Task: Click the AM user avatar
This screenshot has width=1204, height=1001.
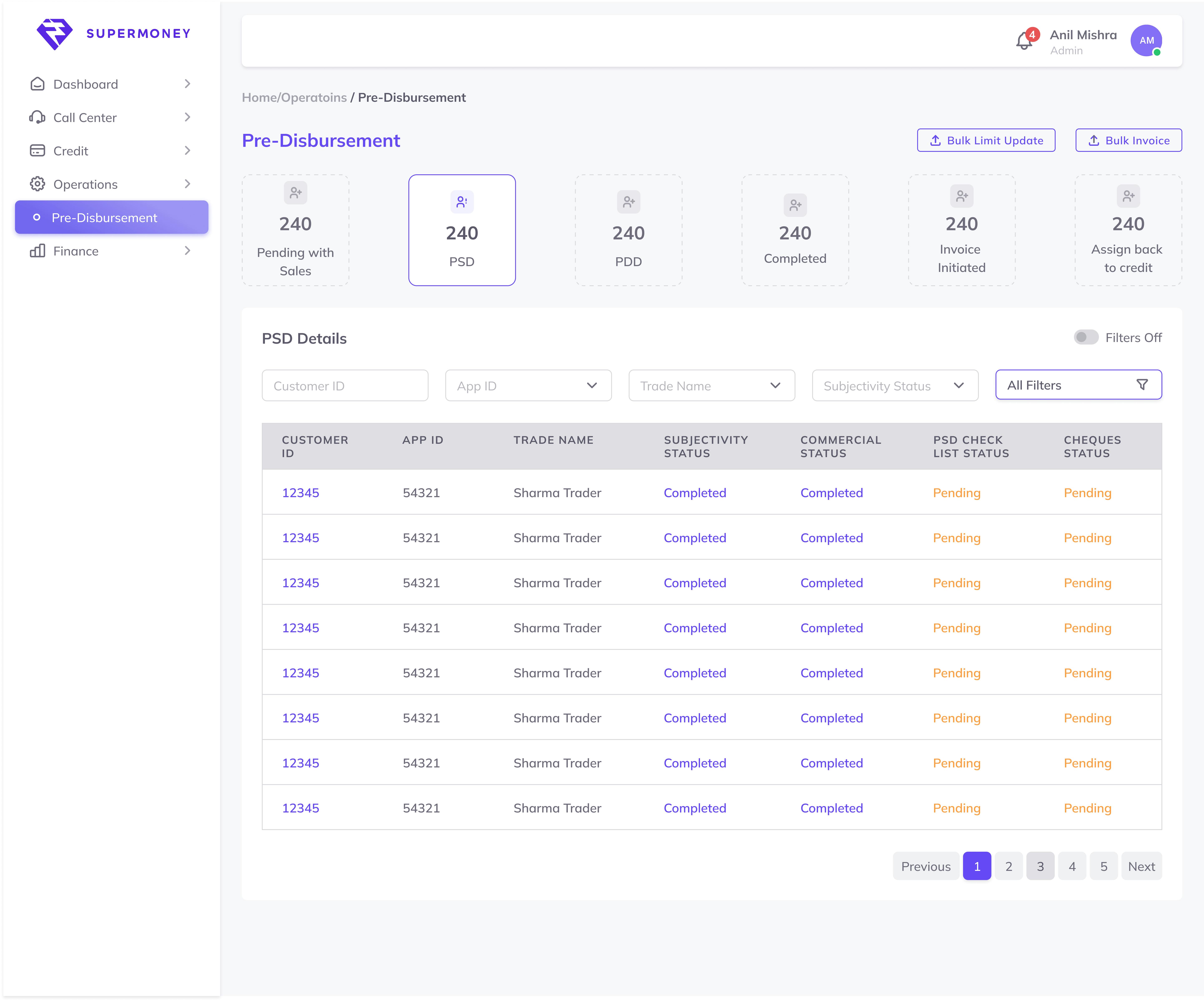Action: (1146, 40)
